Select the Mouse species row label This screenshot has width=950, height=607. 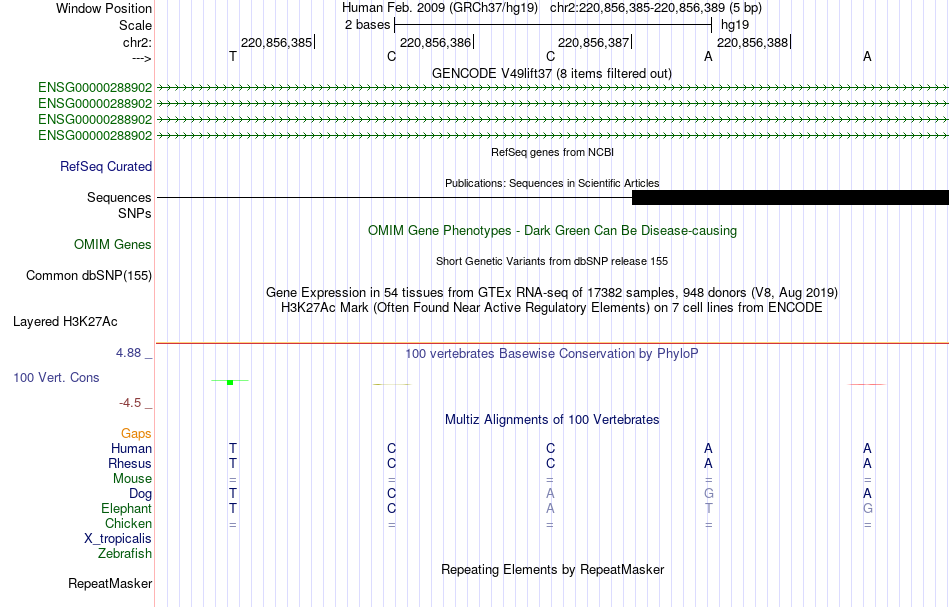pos(132,479)
